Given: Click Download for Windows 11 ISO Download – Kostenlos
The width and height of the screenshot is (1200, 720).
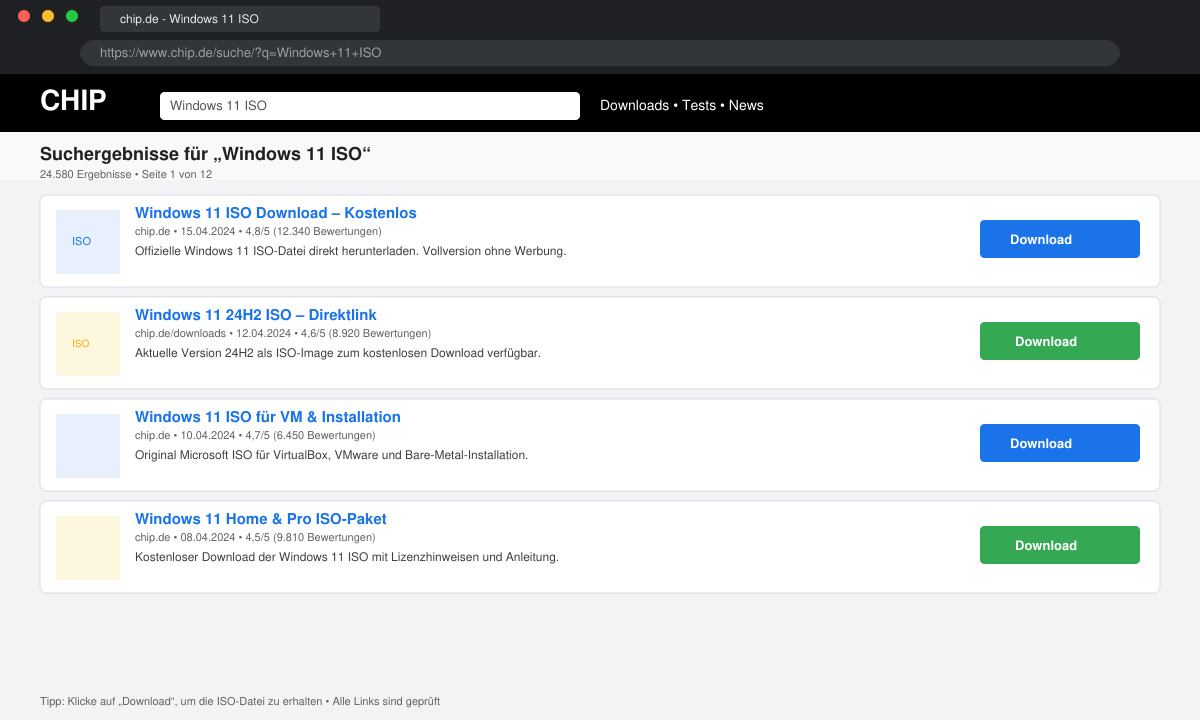Looking at the screenshot, I should point(1060,239).
